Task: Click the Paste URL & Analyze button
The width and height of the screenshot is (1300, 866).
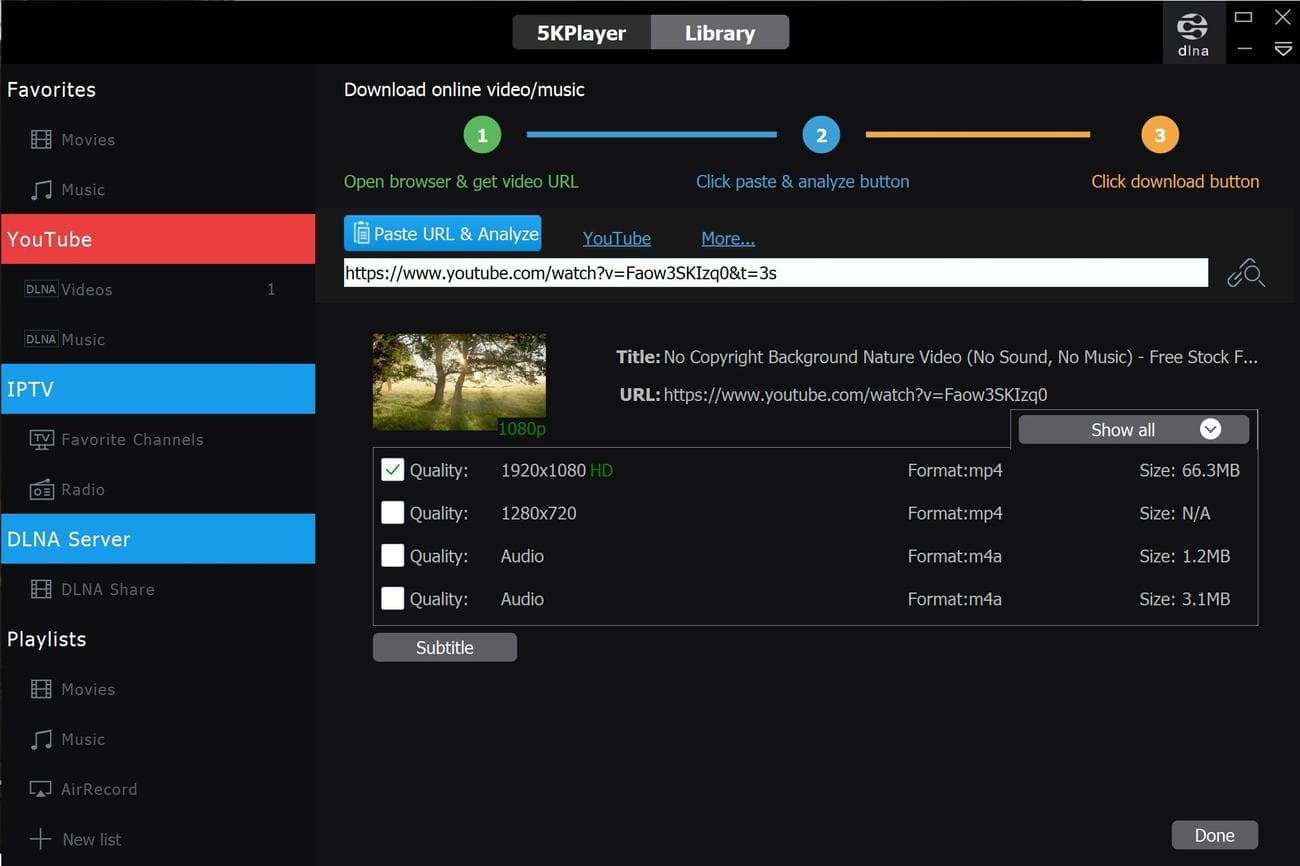Action: tap(443, 234)
